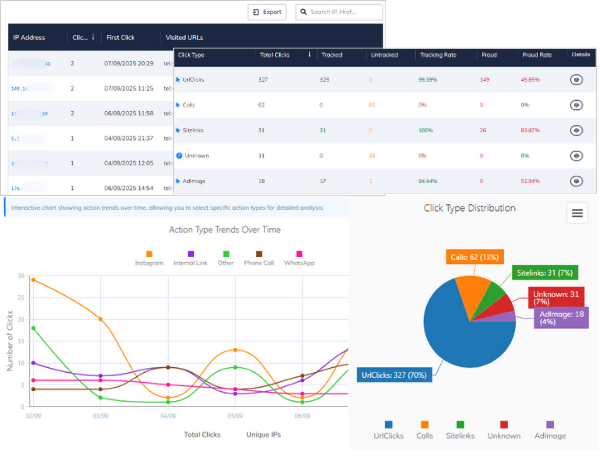Viewport: 600px width, 470px height.
Task: Click the eye icon for UrlClicks row
Action: [576, 78]
